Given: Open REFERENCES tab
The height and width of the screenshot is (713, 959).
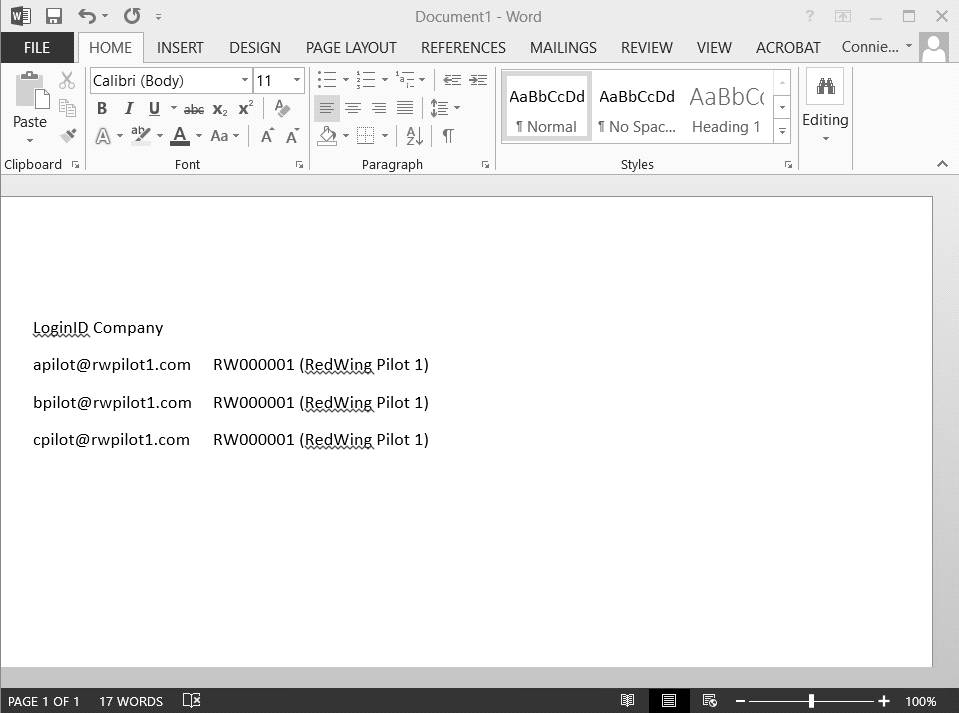Looking at the screenshot, I should 463,48.
